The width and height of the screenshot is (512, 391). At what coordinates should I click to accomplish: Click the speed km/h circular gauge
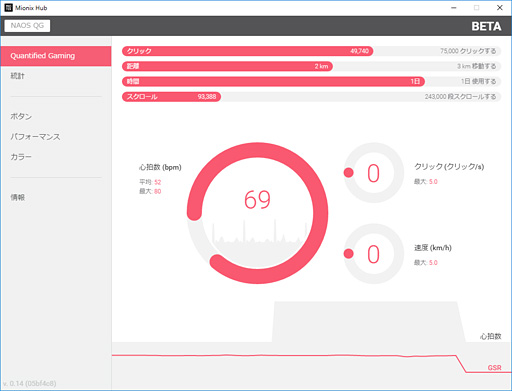tap(374, 254)
